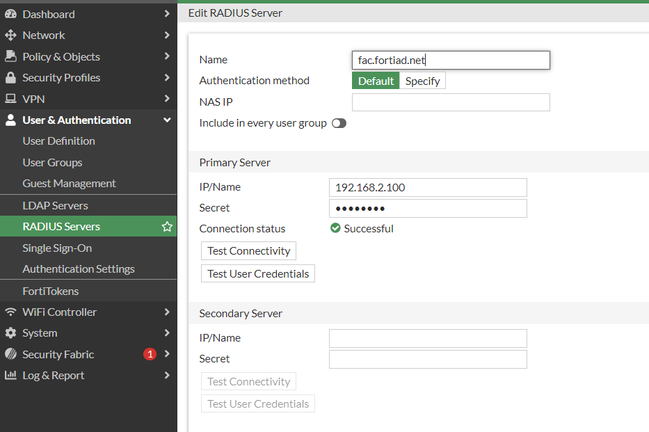
Task: Open the LDAP Servers page
Action: coord(55,206)
